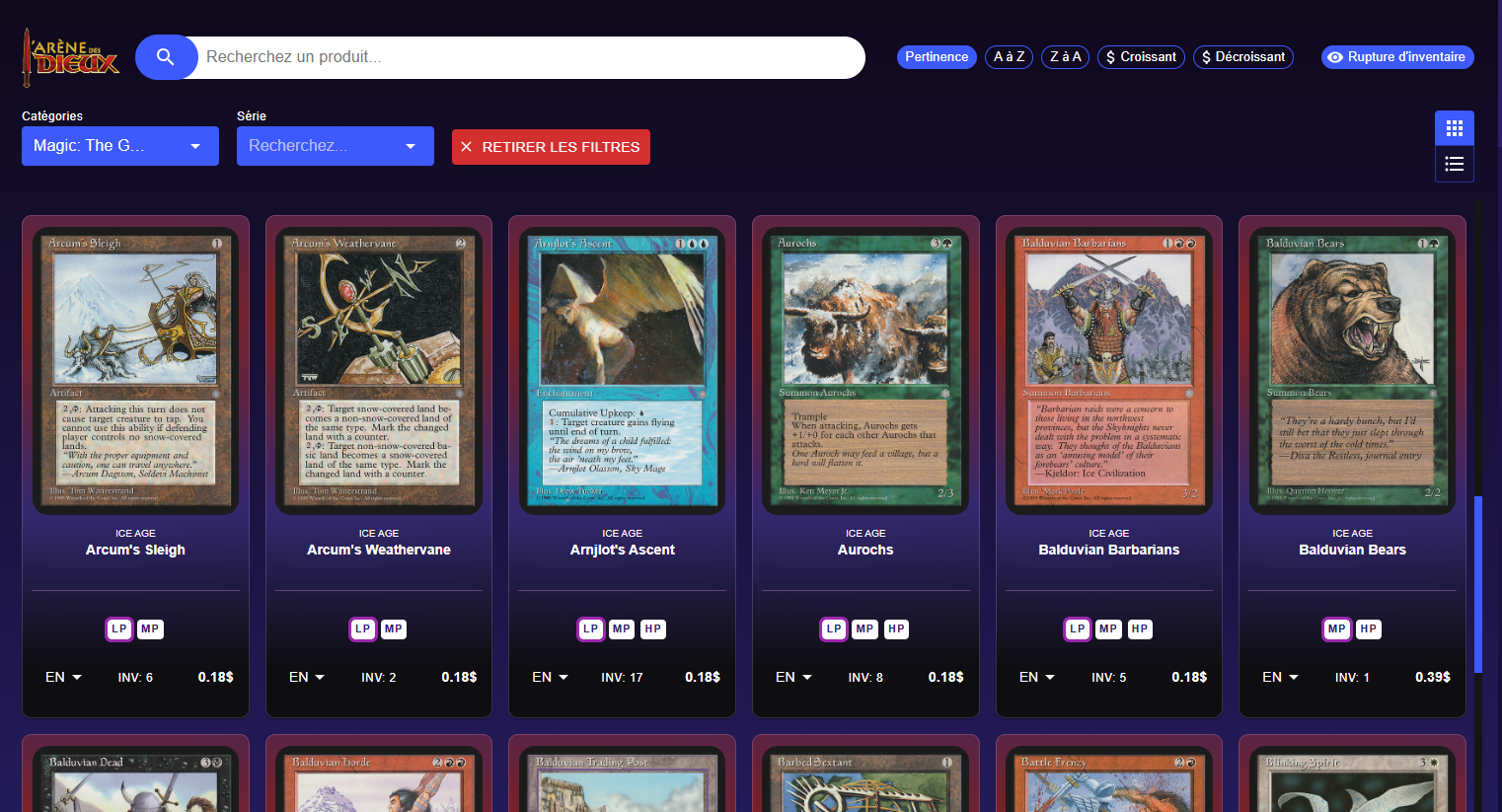Image resolution: width=1502 pixels, height=812 pixels.
Task: Select HP condition for Aurochs
Action: pyautogui.click(x=896, y=629)
